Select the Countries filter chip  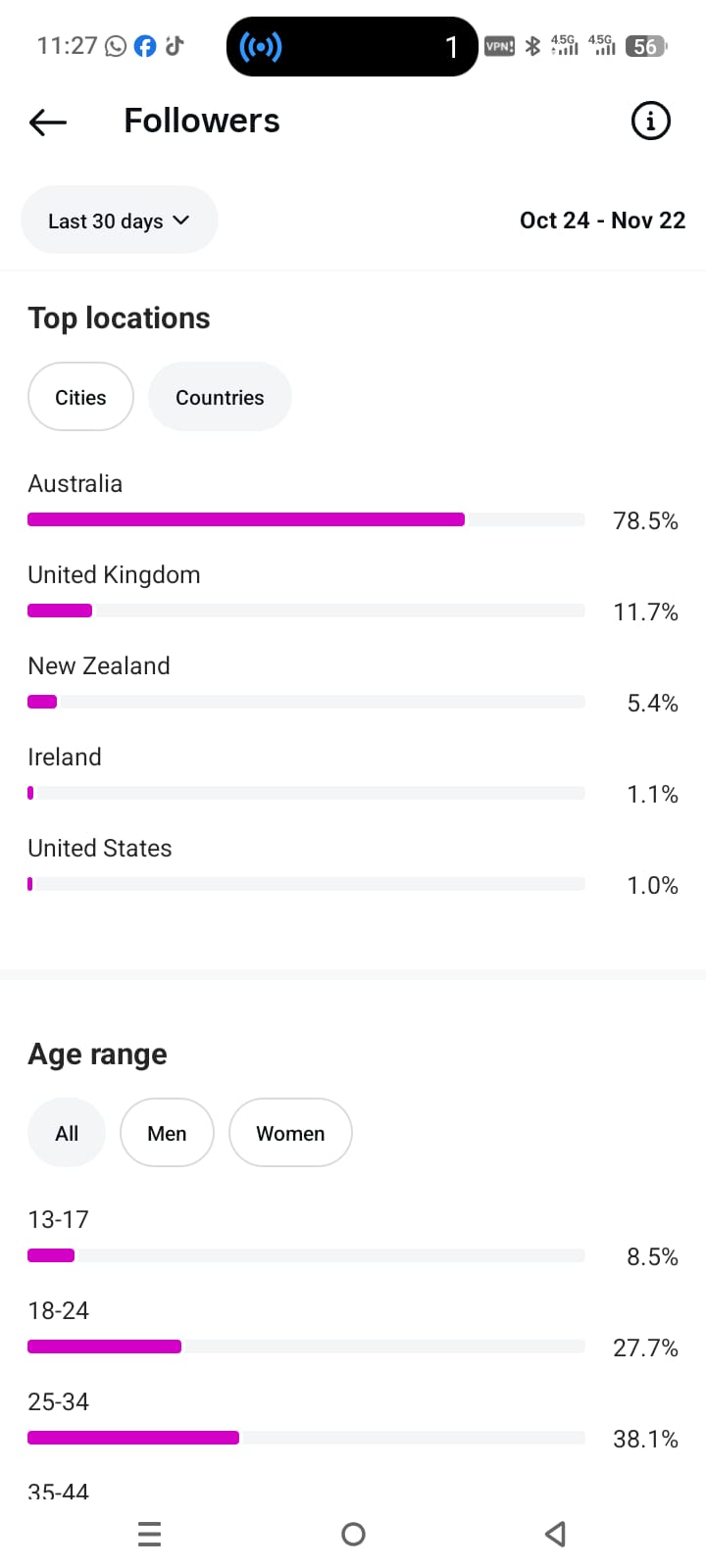(x=220, y=397)
